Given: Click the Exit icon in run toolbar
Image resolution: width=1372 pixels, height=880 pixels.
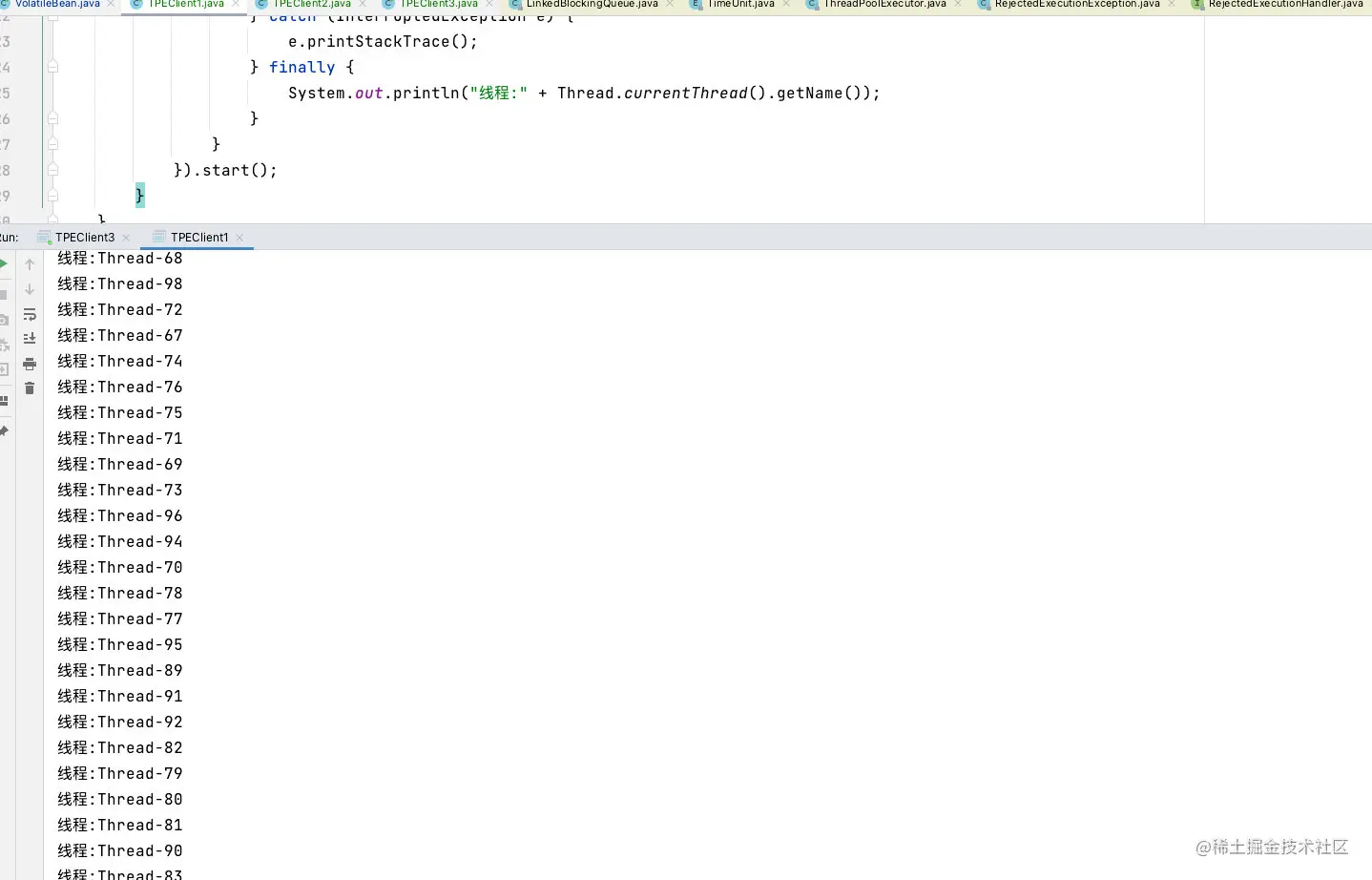Looking at the screenshot, I should click(x=4, y=369).
